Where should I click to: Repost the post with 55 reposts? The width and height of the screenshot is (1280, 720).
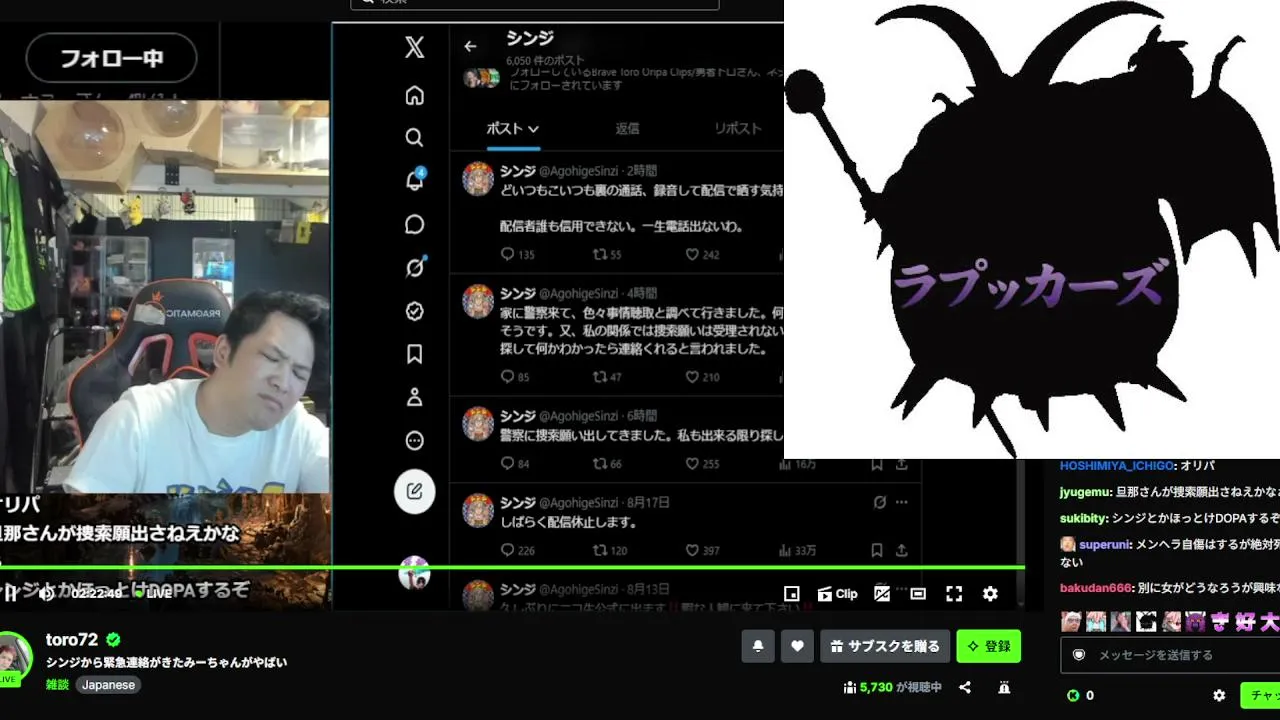[x=608, y=254]
